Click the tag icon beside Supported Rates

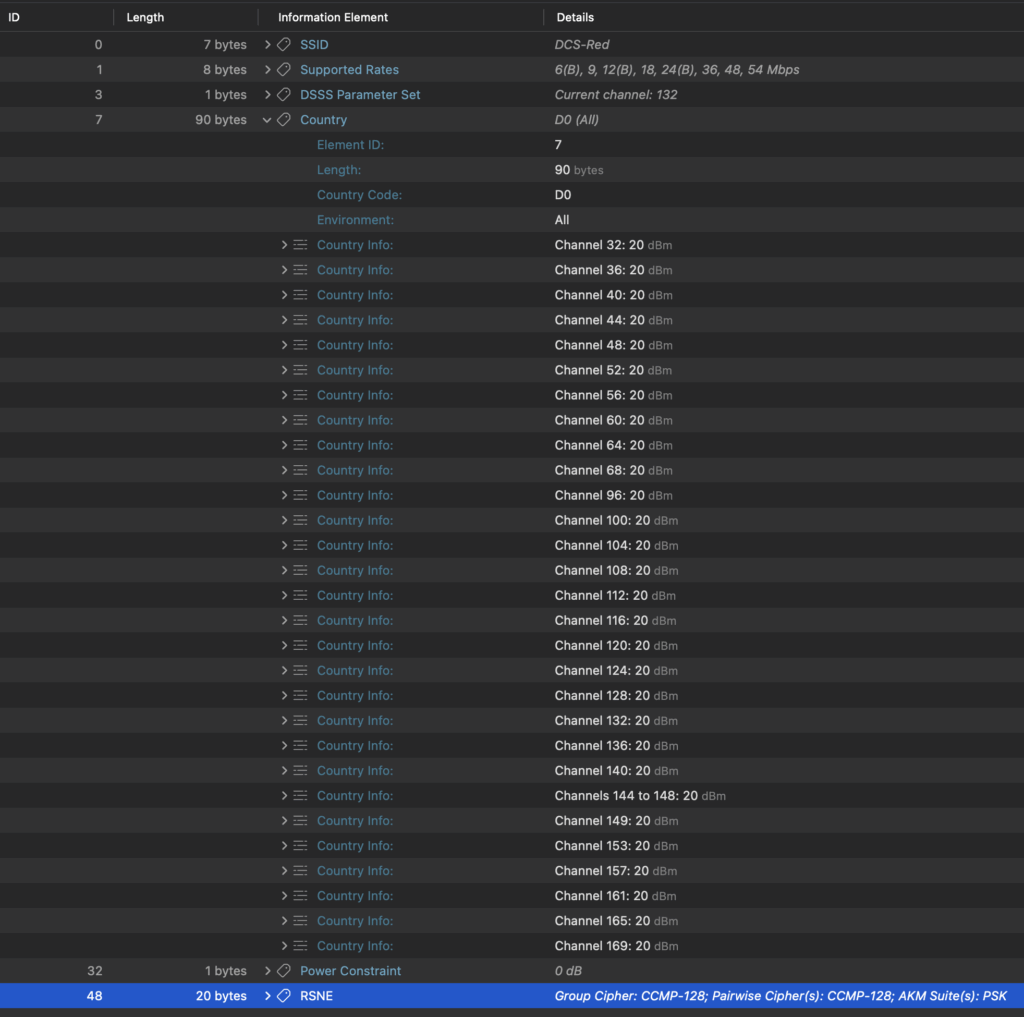click(284, 70)
